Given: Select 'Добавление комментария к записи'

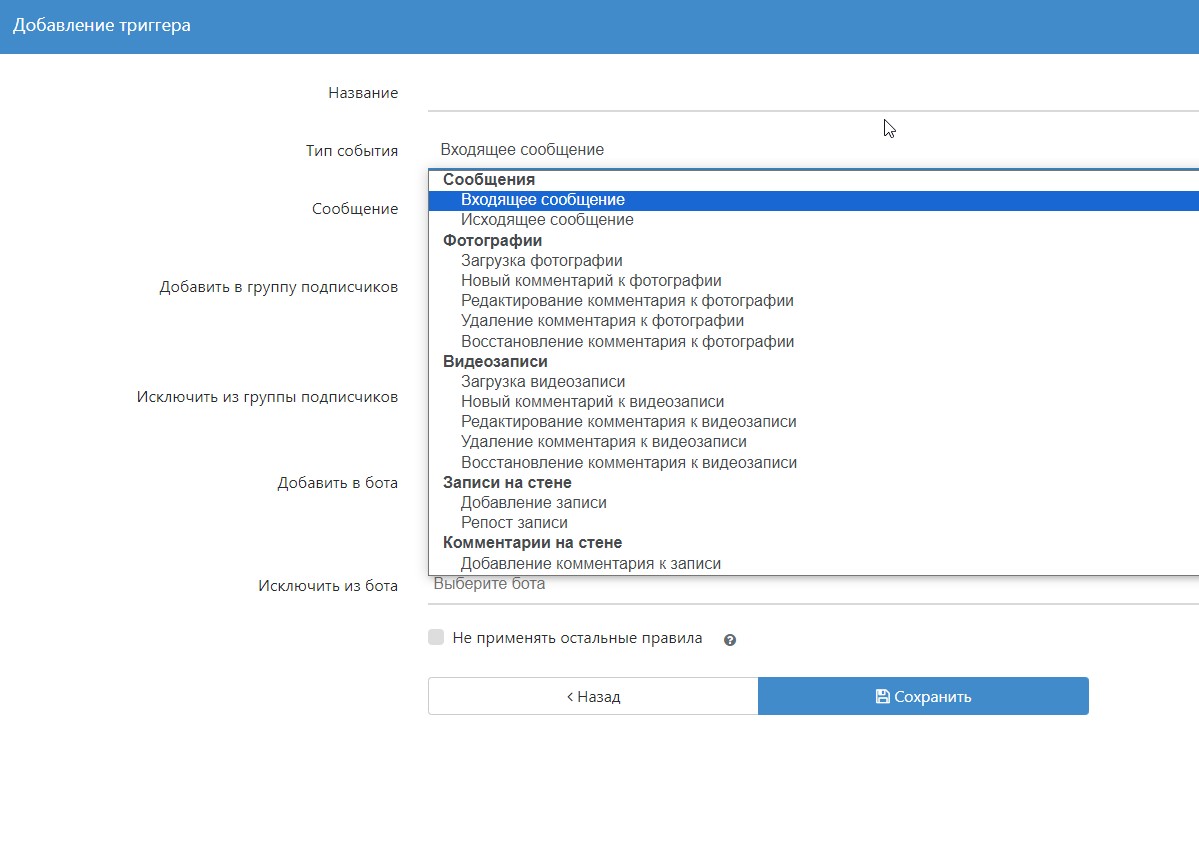Looking at the screenshot, I should pos(591,564).
